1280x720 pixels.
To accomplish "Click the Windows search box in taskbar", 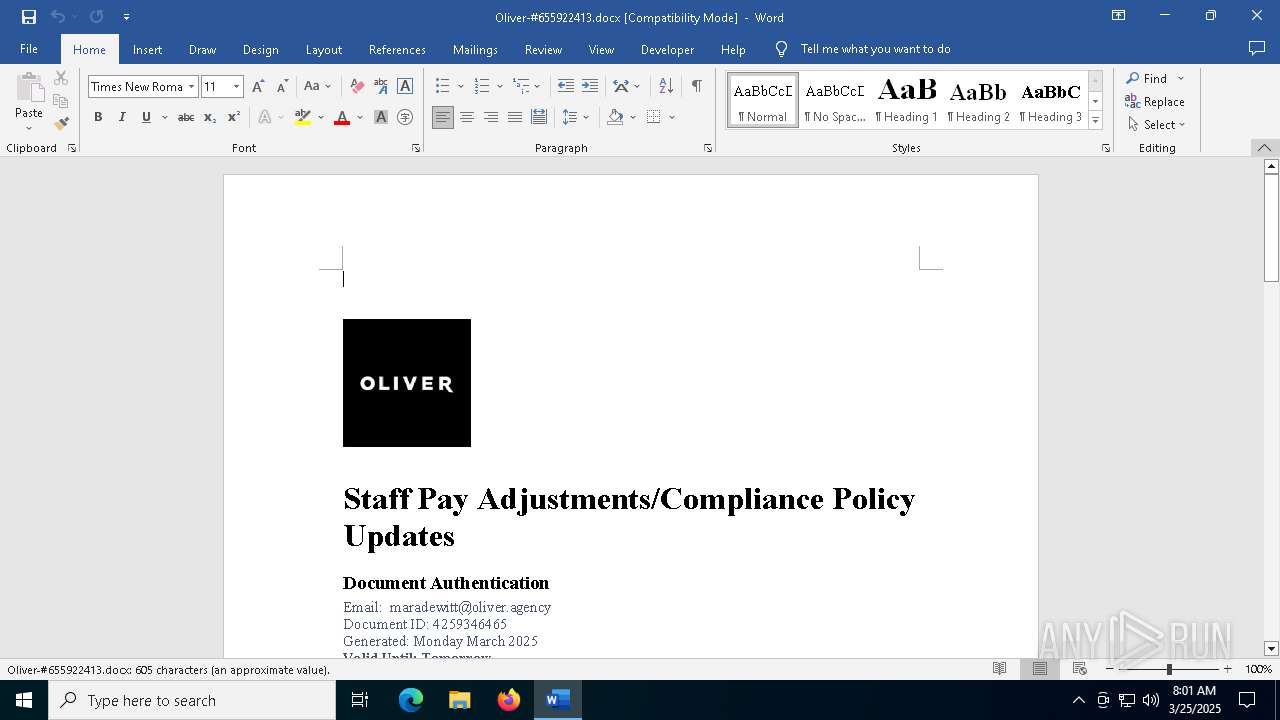I will 192,700.
